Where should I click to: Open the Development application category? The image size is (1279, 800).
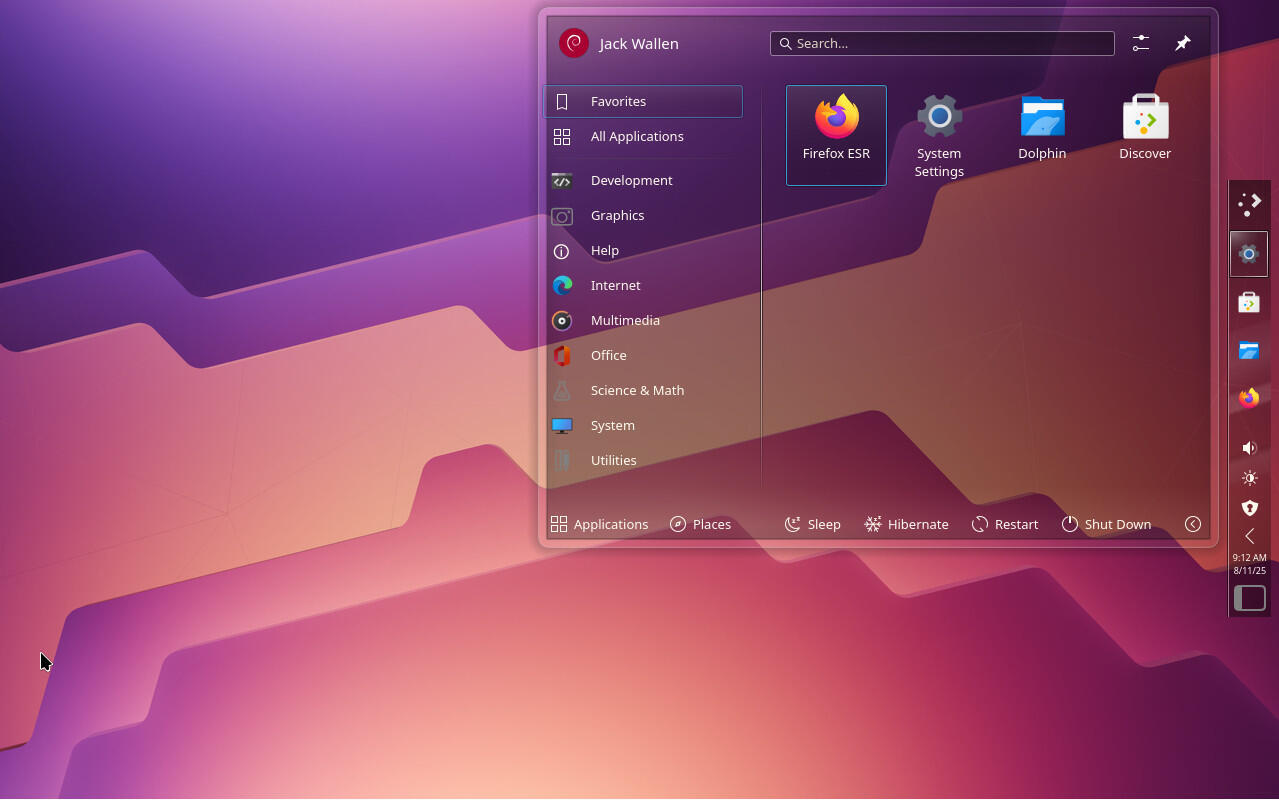(x=631, y=180)
